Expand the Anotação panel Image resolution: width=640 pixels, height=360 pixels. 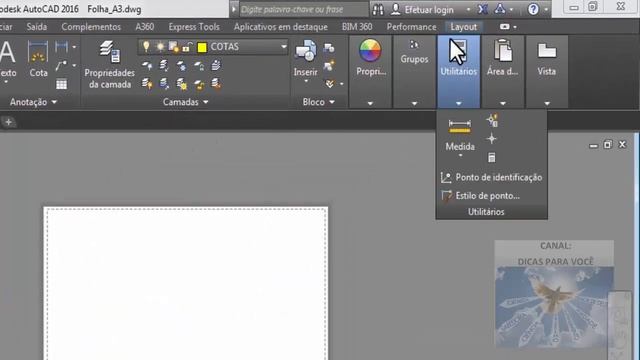[x=33, y=102]
